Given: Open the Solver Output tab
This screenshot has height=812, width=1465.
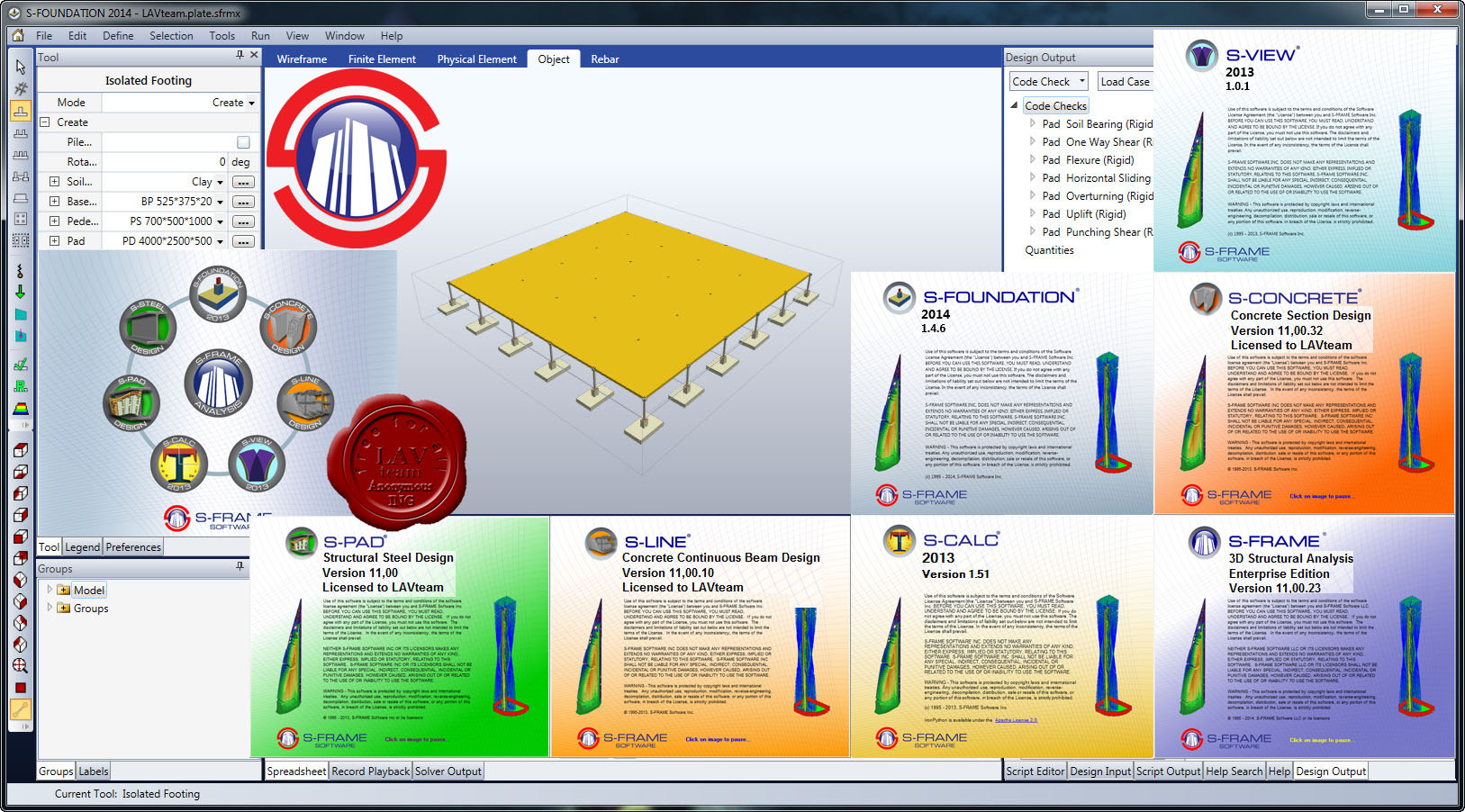Looking at the screenshot, I should (x=448, y=771).
